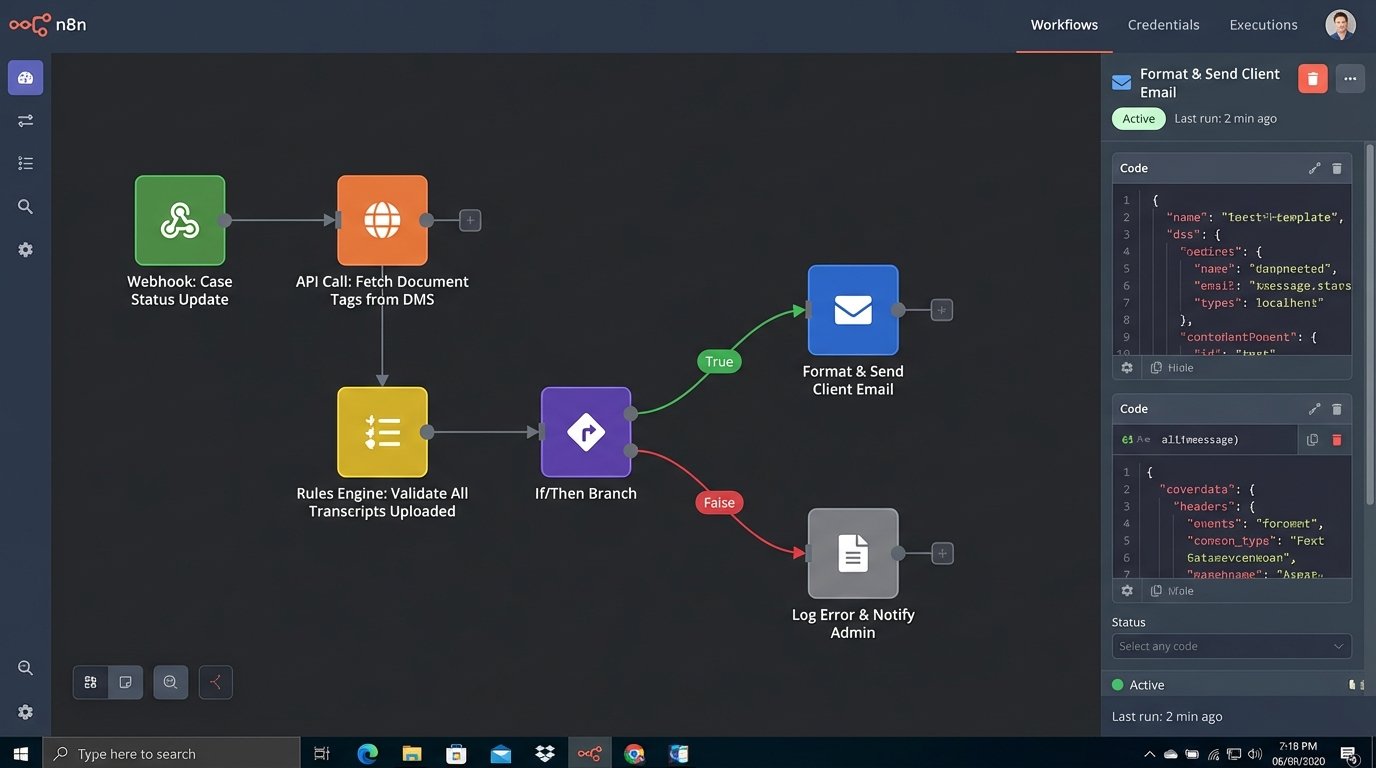Click the list icon in left sidebar
The height and width of the screenshot is (768, 1376).
pyautogui.click(x=26, y=164)
